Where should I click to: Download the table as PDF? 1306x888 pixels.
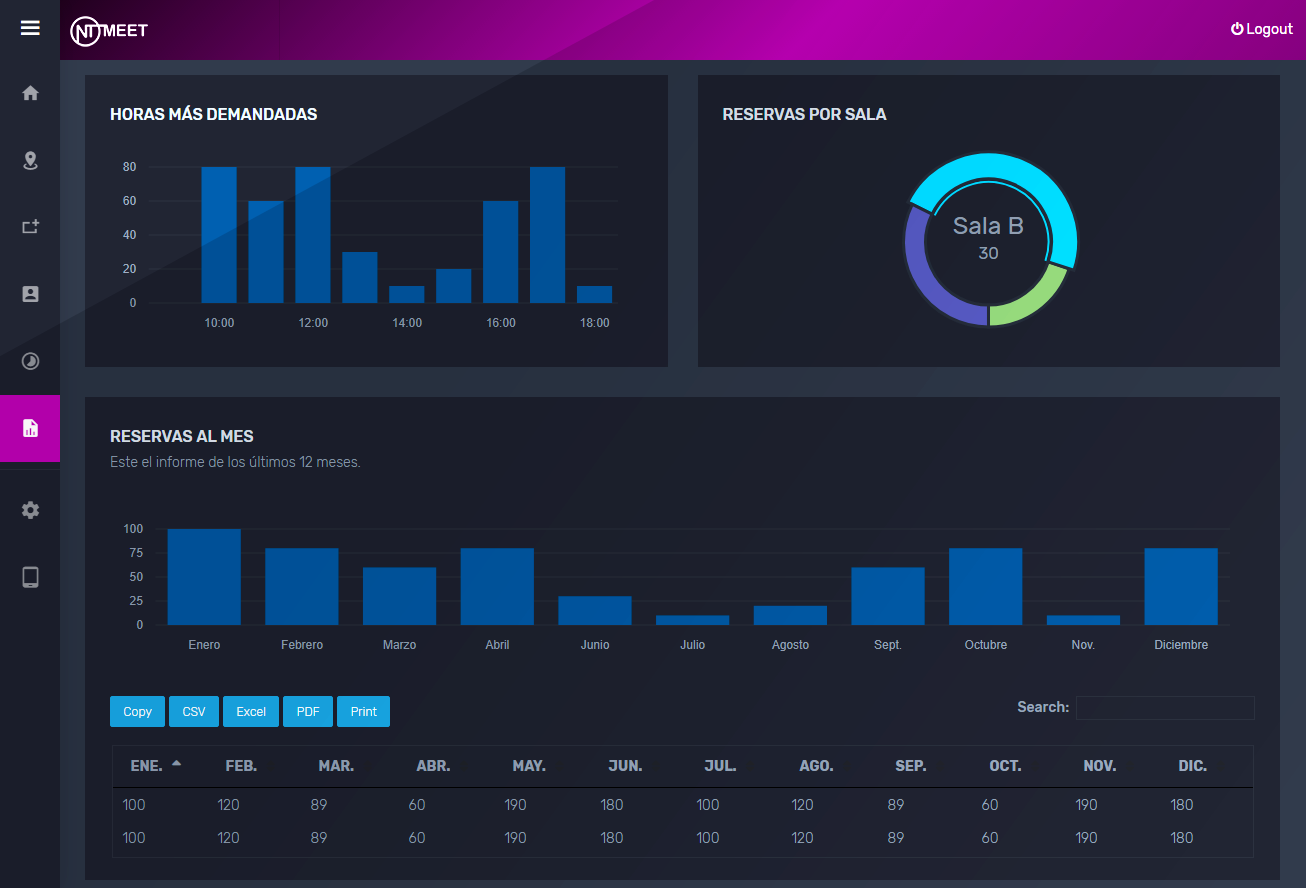pyautogui.click(x=308, y=712)
